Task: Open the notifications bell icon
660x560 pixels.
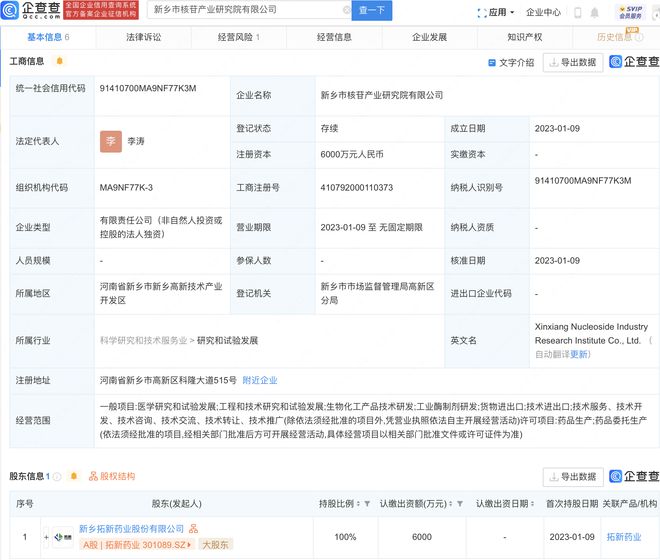Action: pos(594,13)
